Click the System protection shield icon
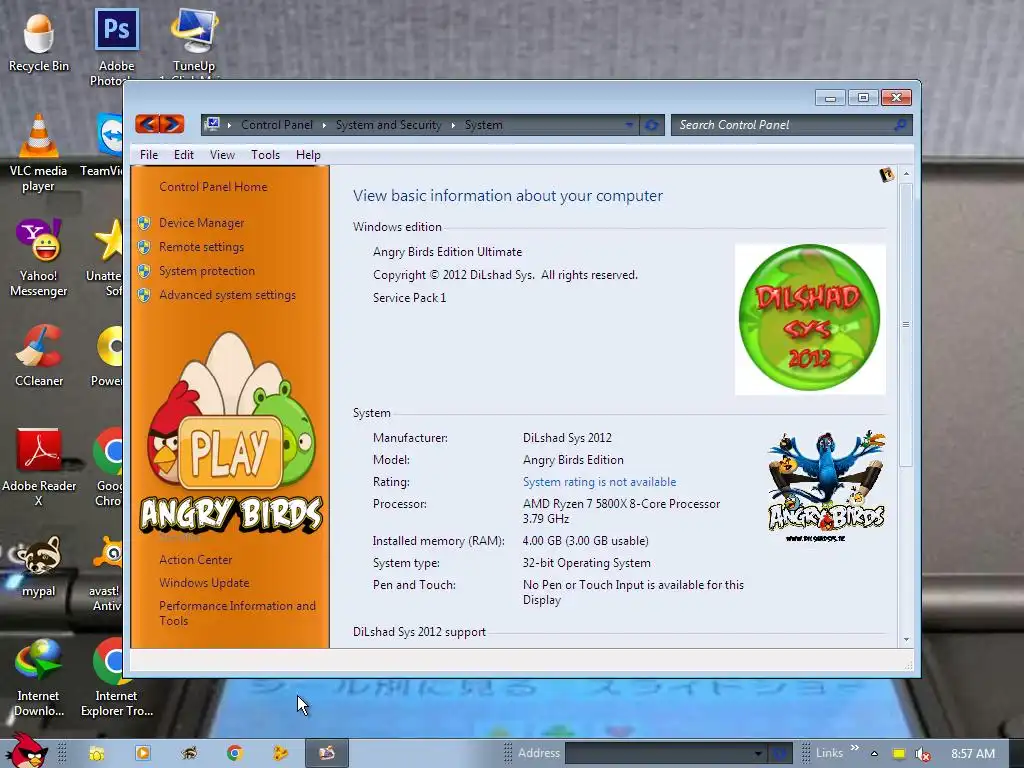1024x768 pixels. (145, 271)
